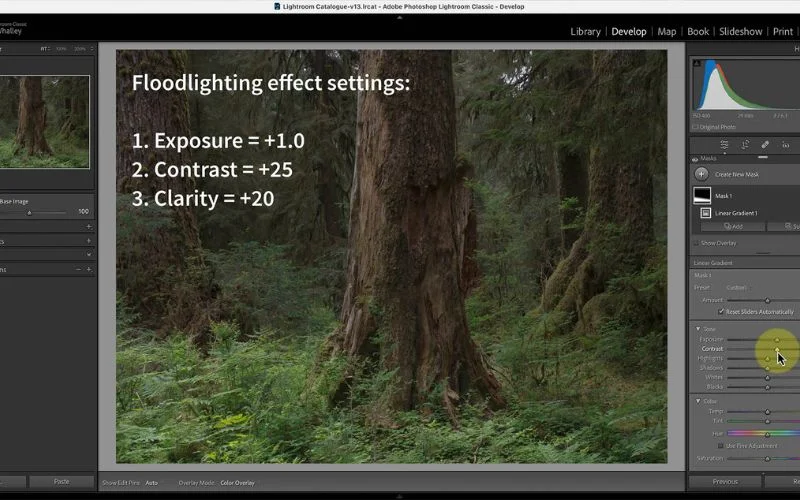Uncheck Reset Sliders Automatically
Image resolution: width=800 pixels, height=500 pixels.
click(x=720, y=312)
